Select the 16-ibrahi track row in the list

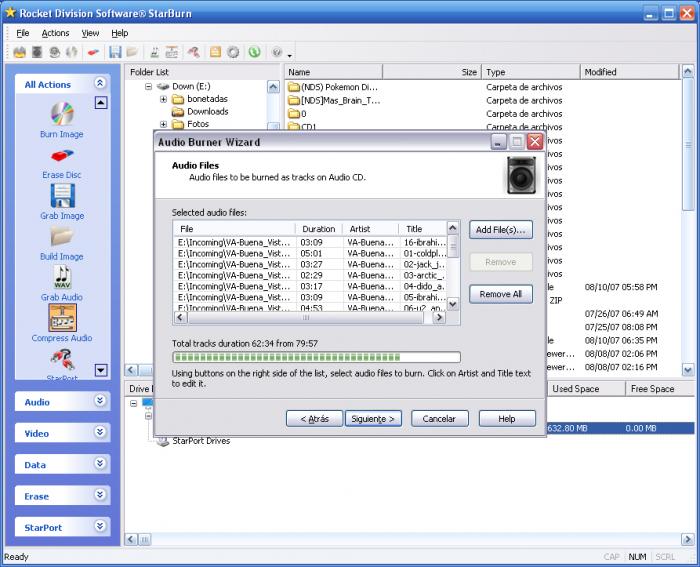pos(310,242)
